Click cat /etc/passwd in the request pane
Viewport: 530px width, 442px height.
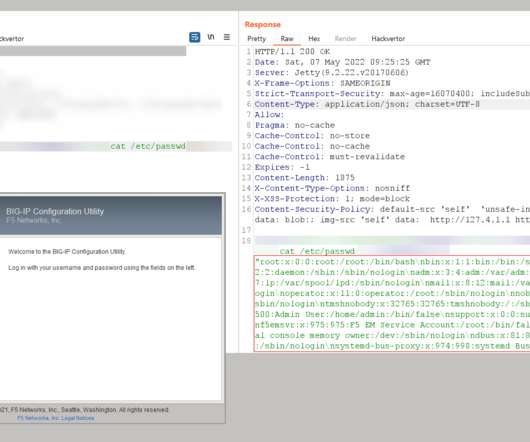click(x=148, y=146)
